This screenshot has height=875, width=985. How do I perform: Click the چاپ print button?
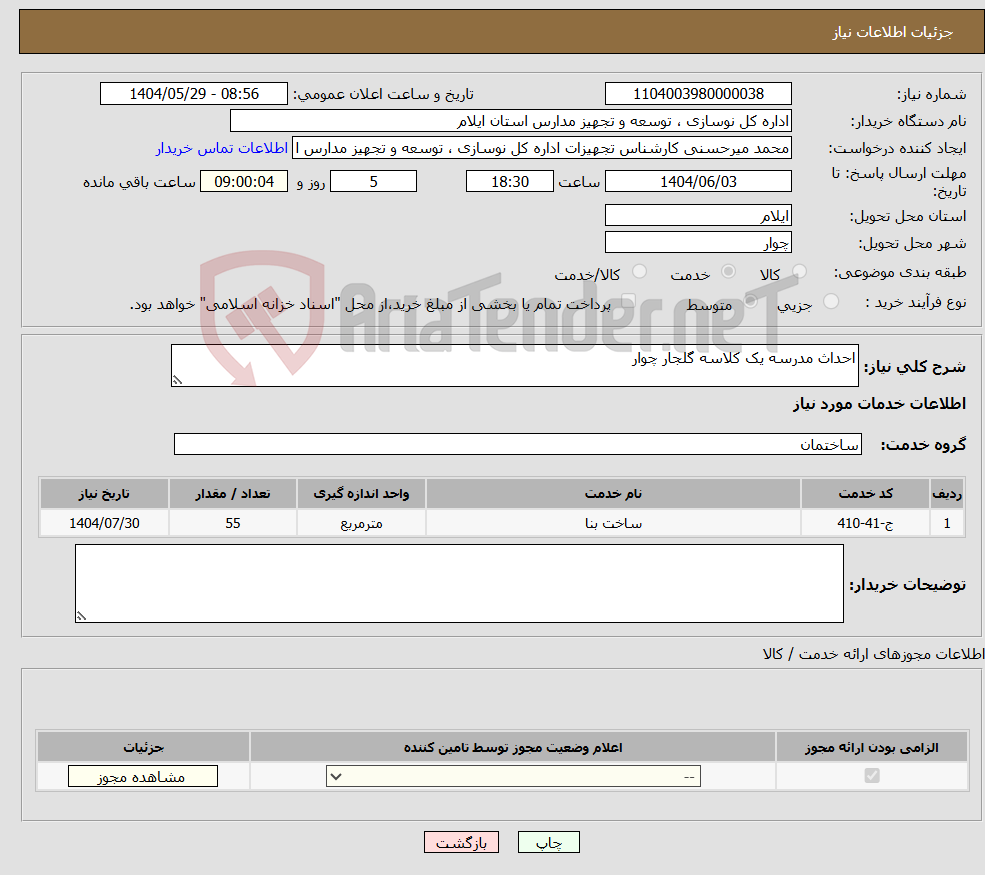[x=548, y=842]
